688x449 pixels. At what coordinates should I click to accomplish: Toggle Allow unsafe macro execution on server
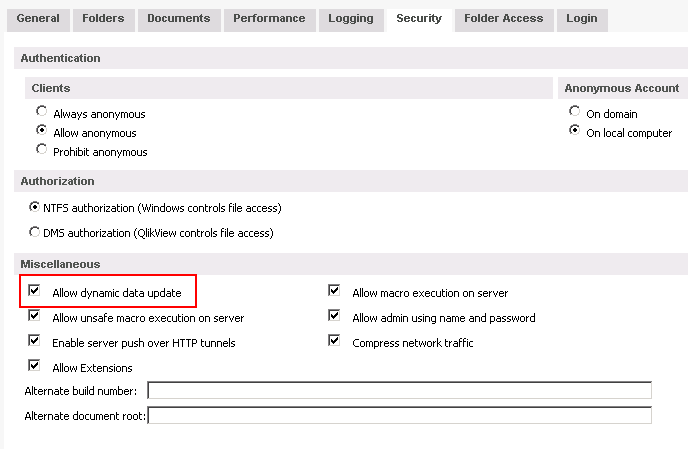click(35, 316)
